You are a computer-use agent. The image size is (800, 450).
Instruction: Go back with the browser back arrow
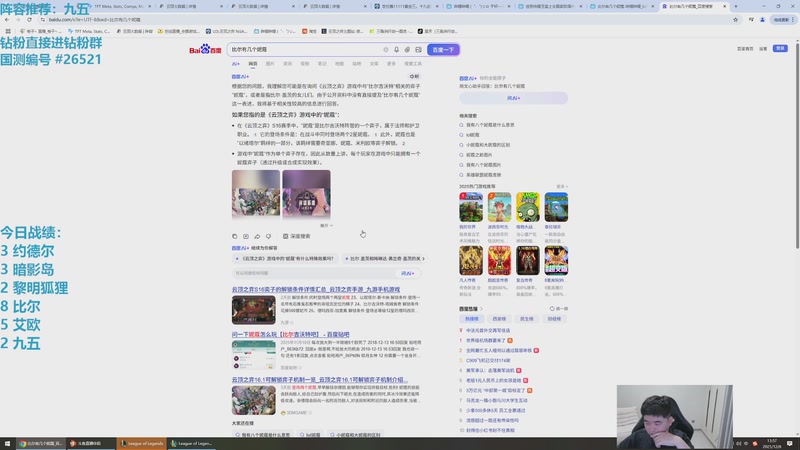coord(7,19)
